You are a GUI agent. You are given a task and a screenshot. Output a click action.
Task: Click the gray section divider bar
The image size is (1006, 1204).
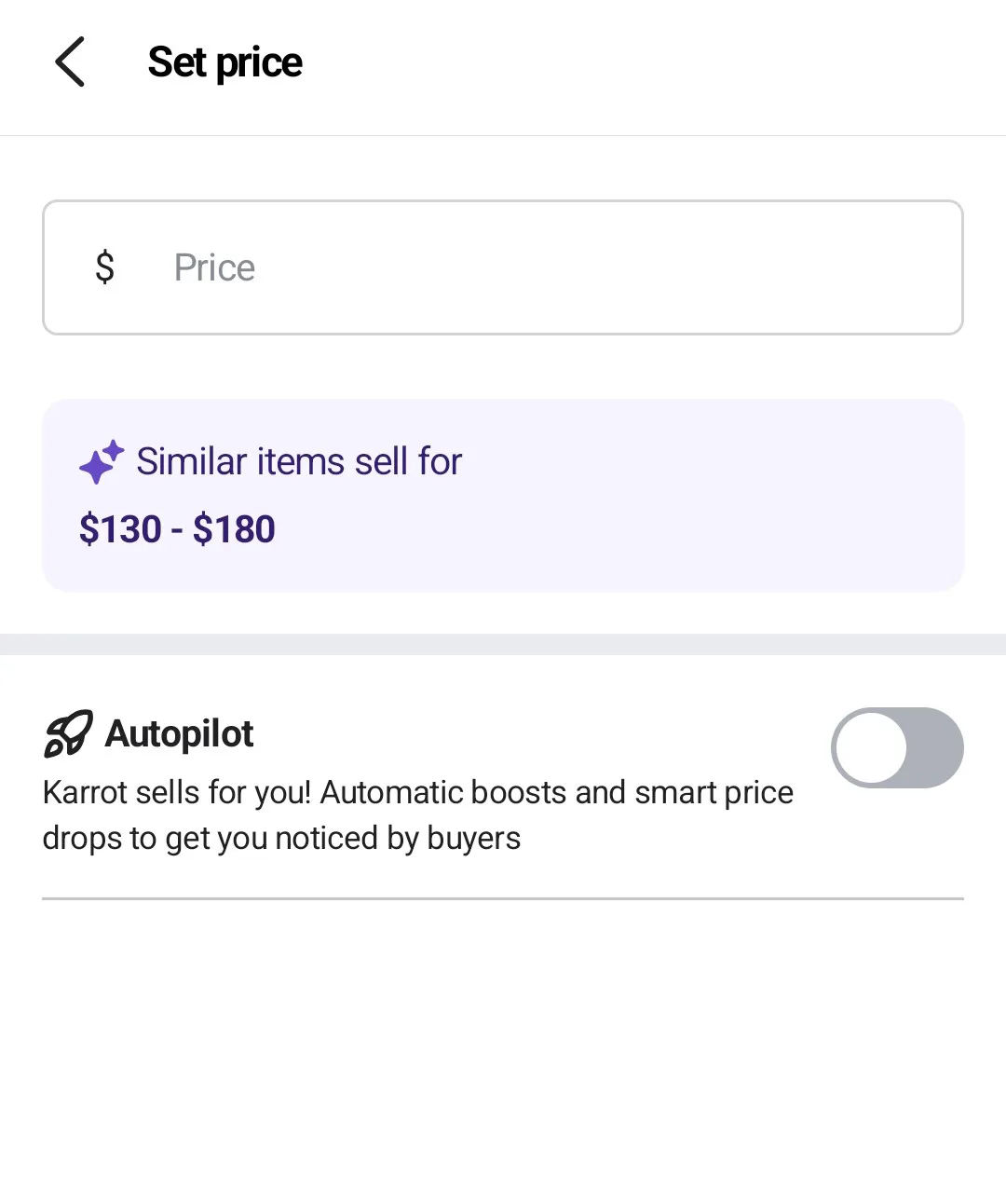503,644
